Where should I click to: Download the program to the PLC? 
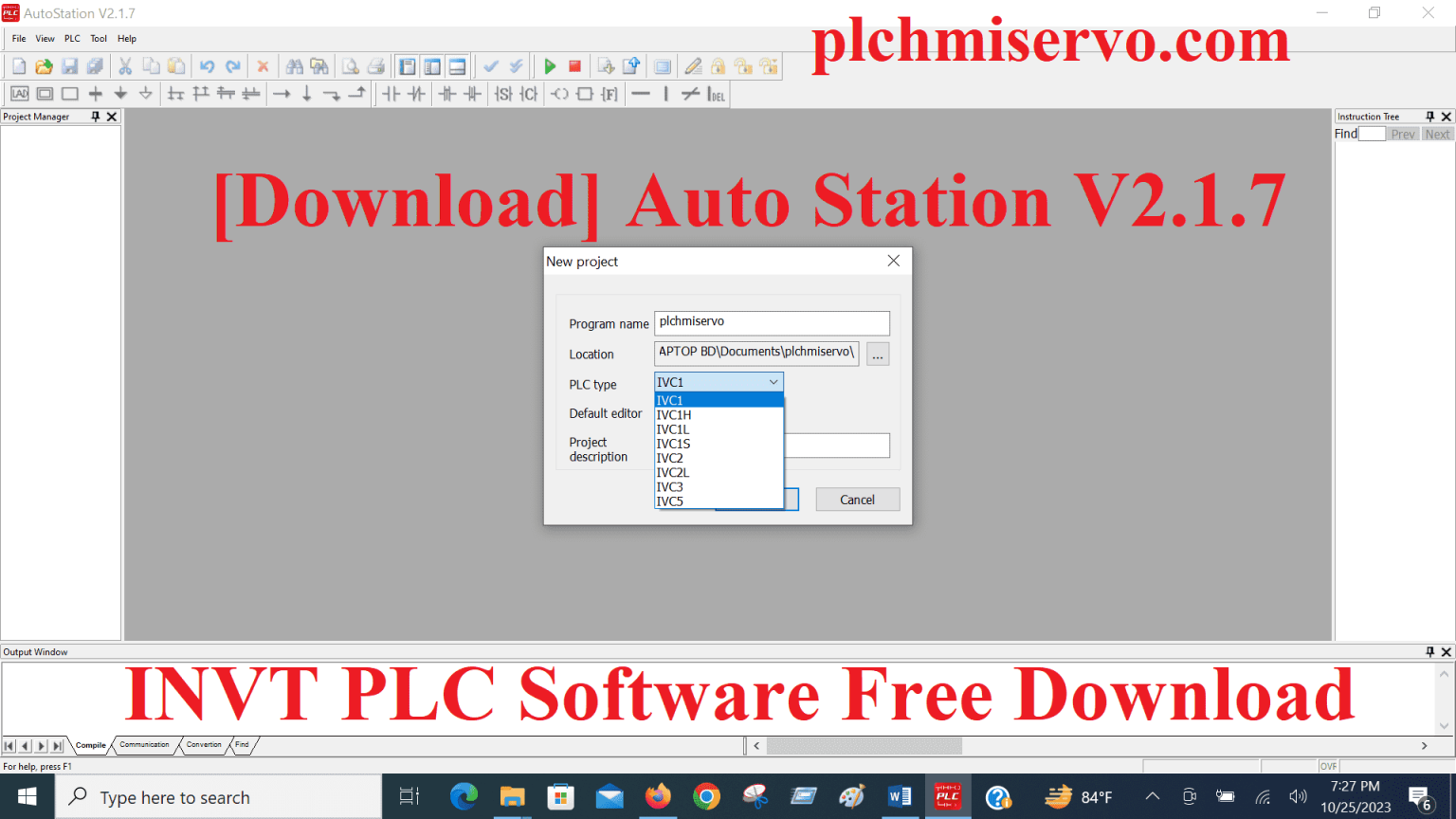tap(607, 65)
